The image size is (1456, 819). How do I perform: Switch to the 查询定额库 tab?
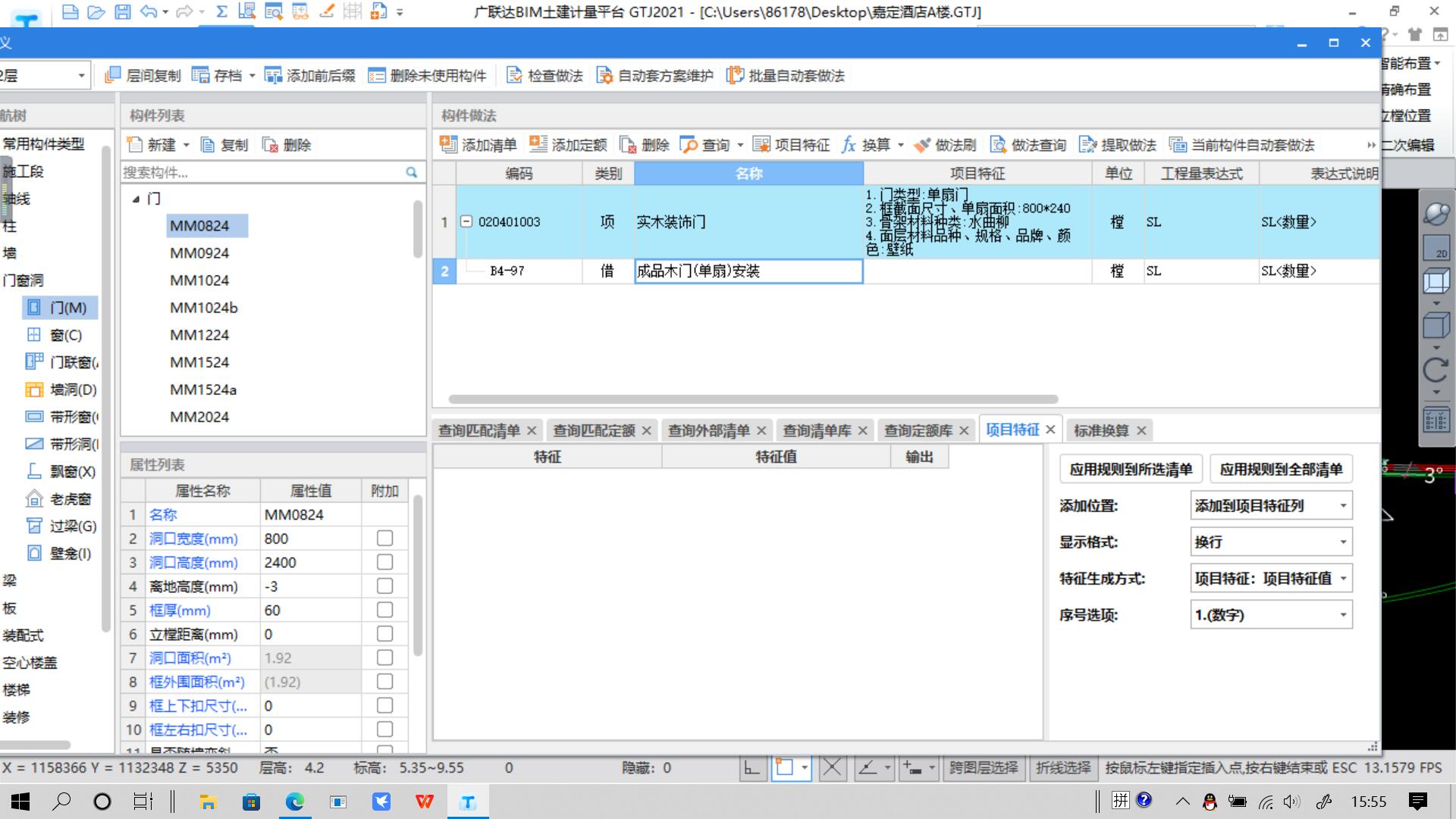coord(918,431)
